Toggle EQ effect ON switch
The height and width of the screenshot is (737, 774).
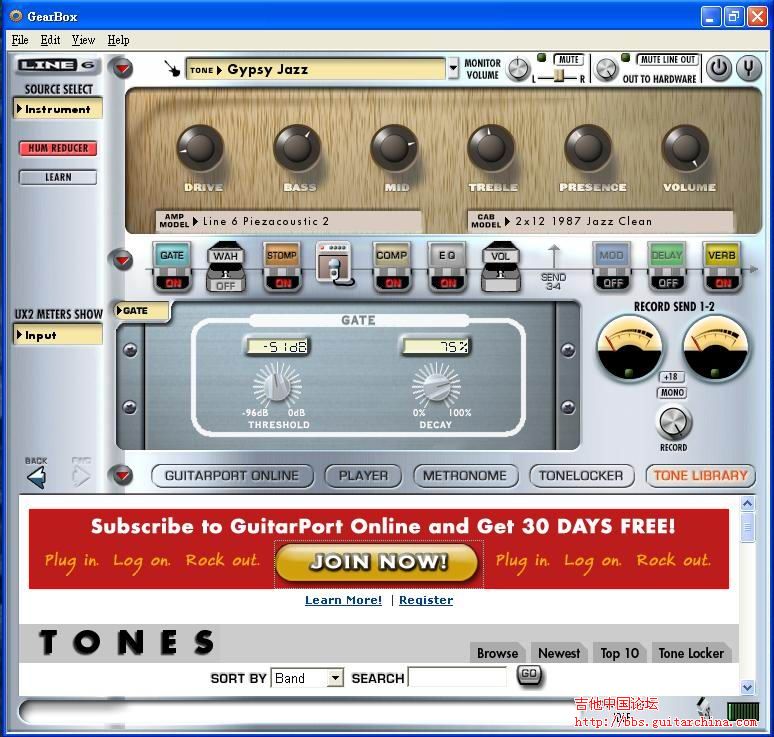pos(448,283)
